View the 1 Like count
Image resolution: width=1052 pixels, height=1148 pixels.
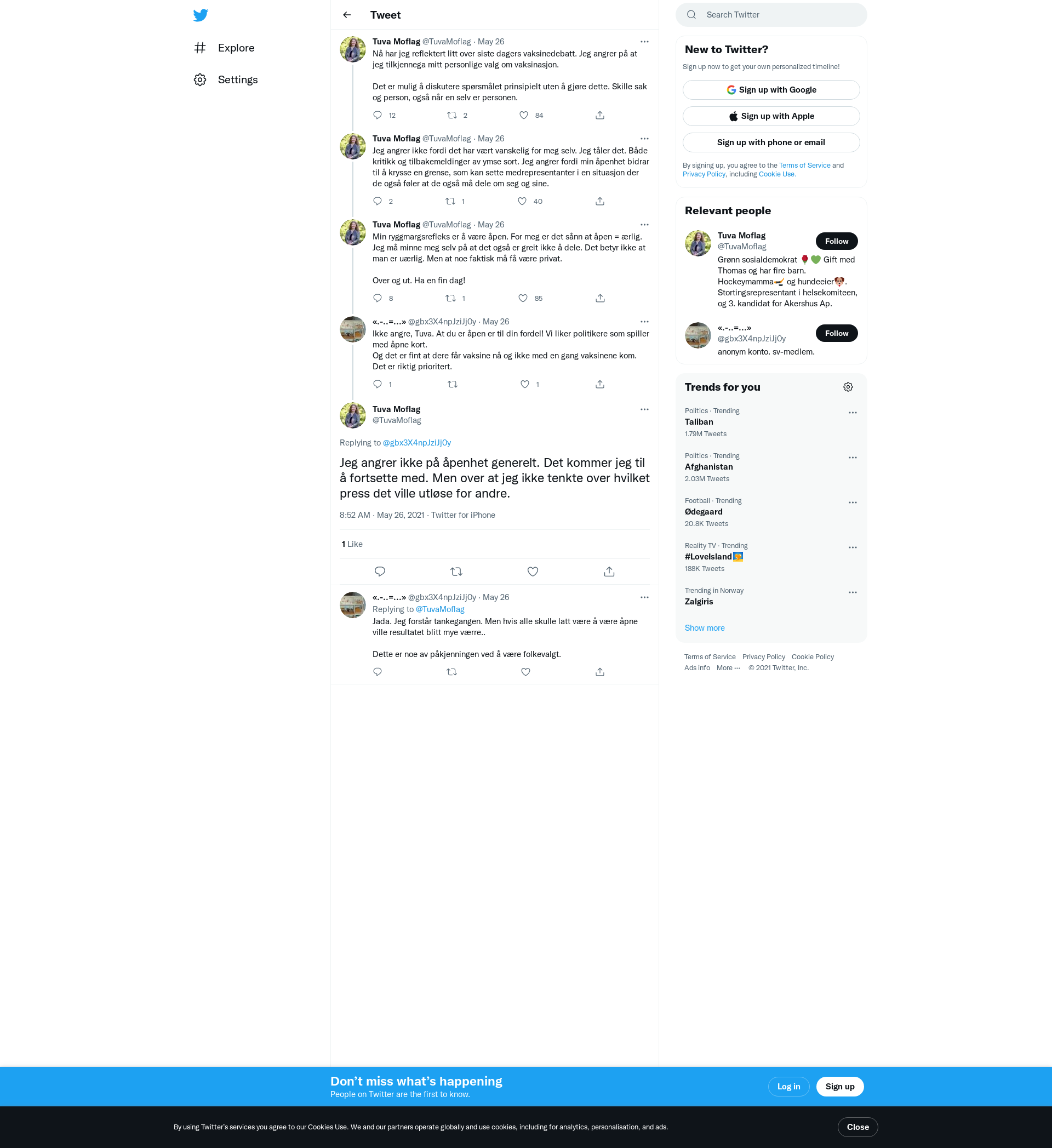[352, 544]
